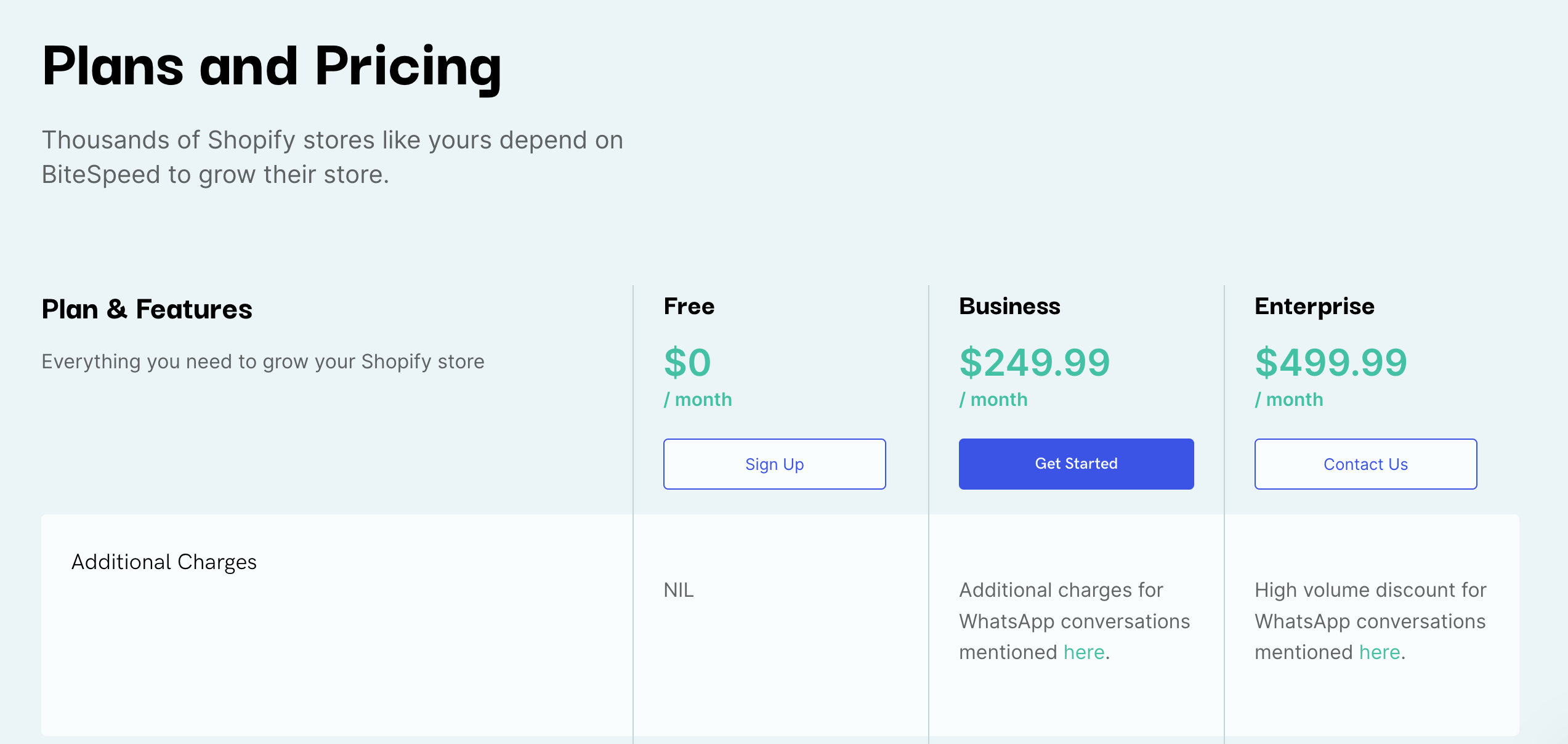Click the Business additional charges description text
This screenshot has width=1568, height=744.
(1075, 621)
